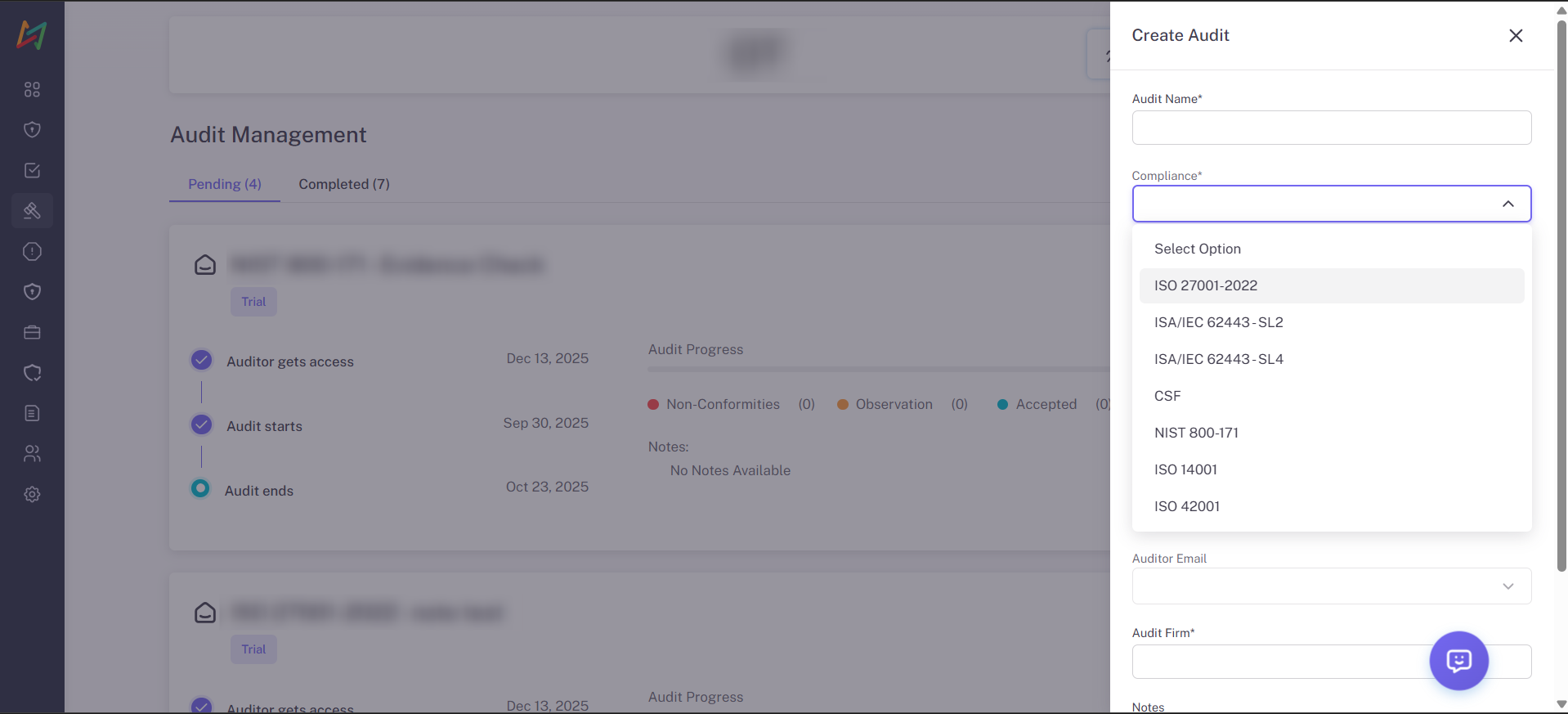Click the Auditor gets access checkmark
Viewport: 1568px width, 714px height.
201,361
